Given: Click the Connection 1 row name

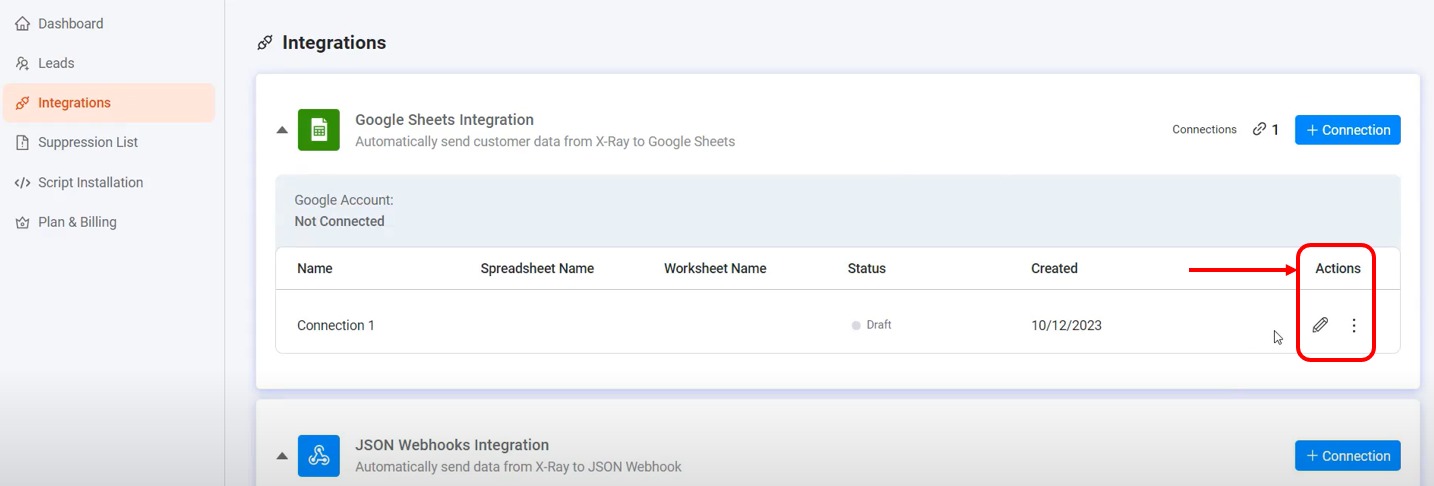Looking at the screenshot, I should tap(336, 325).
